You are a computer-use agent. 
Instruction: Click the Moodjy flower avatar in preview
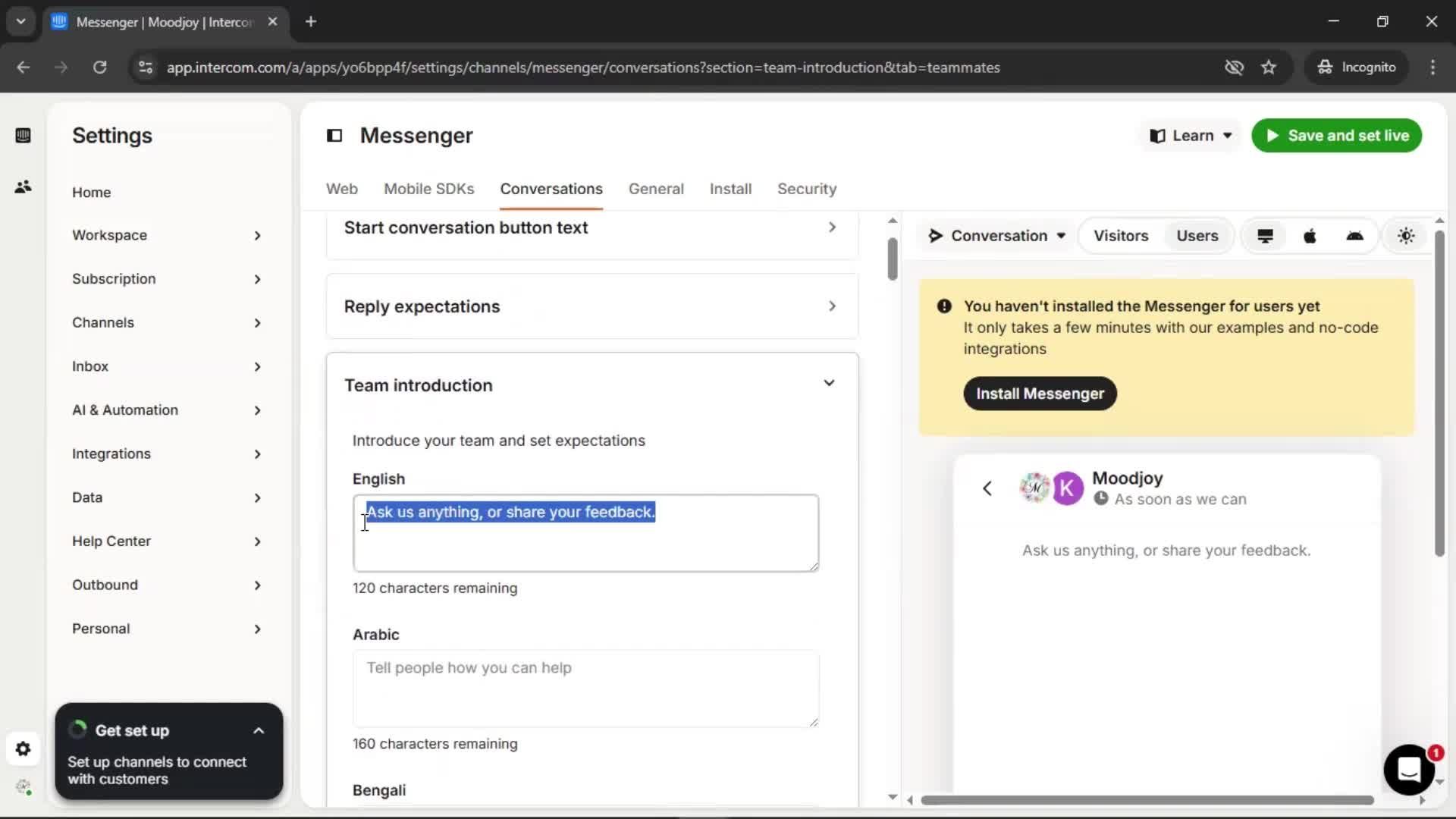(x=1034, y=488)
